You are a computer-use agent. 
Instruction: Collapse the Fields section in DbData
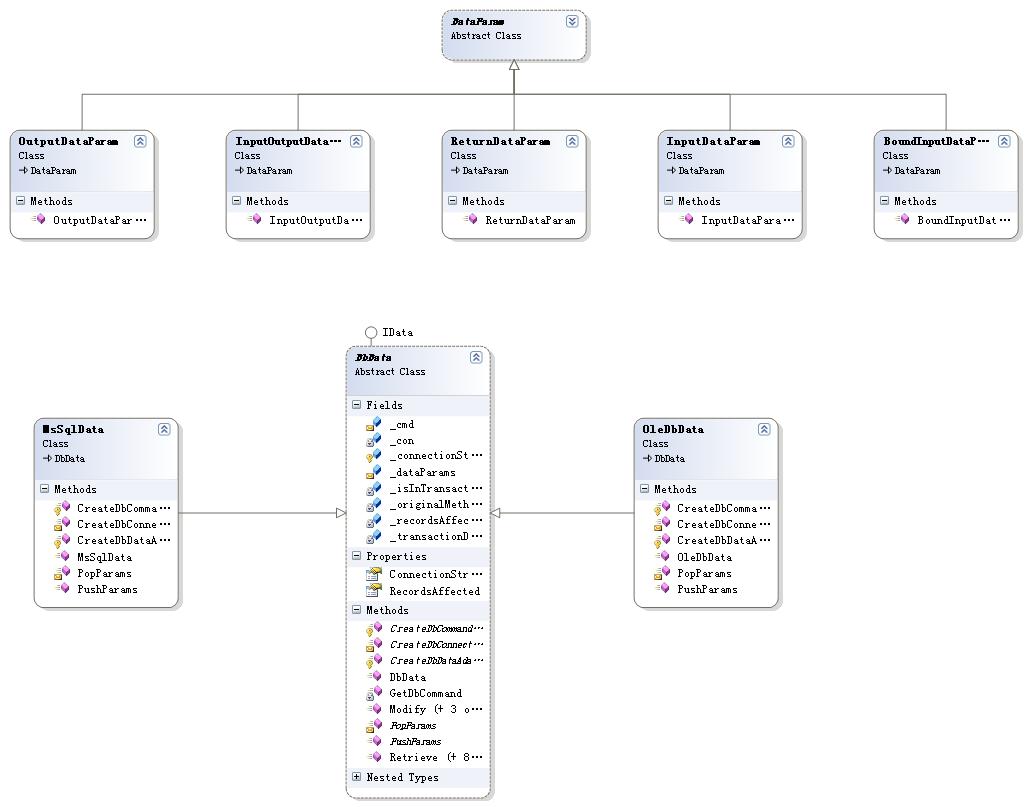pos(357,405)
